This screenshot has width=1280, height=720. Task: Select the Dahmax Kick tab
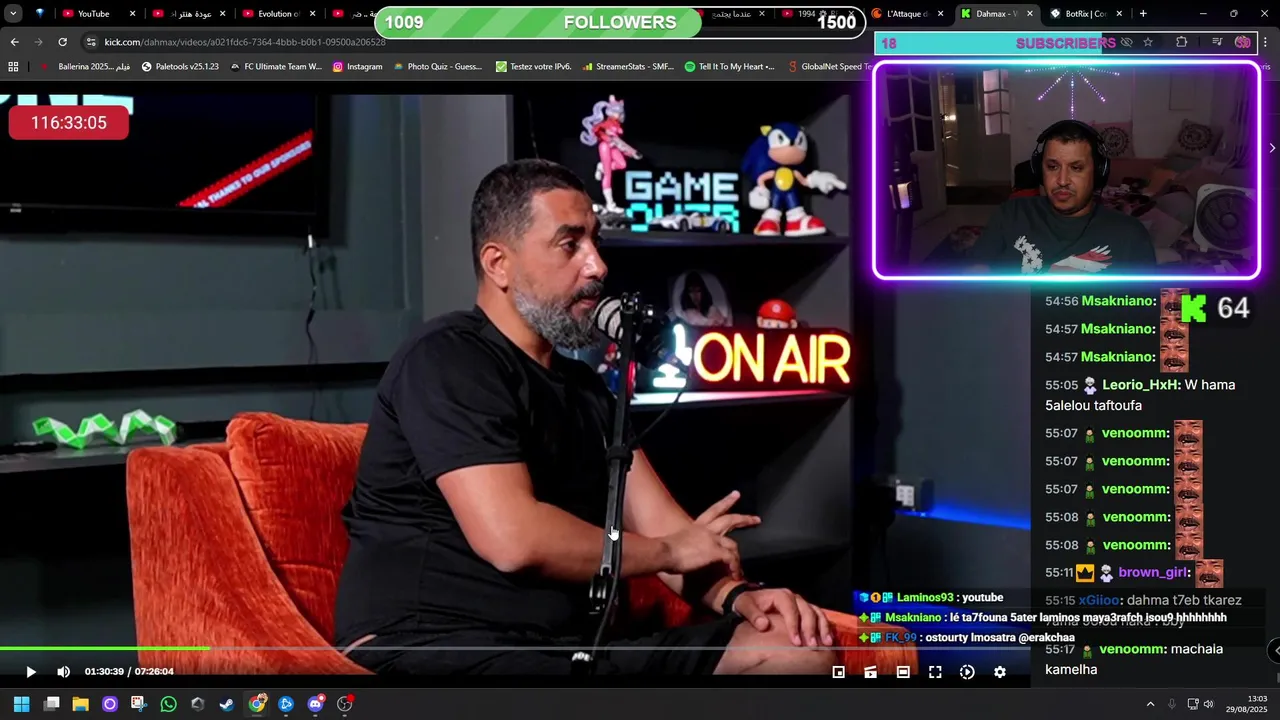pyautogui.click(x=996, y=14)
